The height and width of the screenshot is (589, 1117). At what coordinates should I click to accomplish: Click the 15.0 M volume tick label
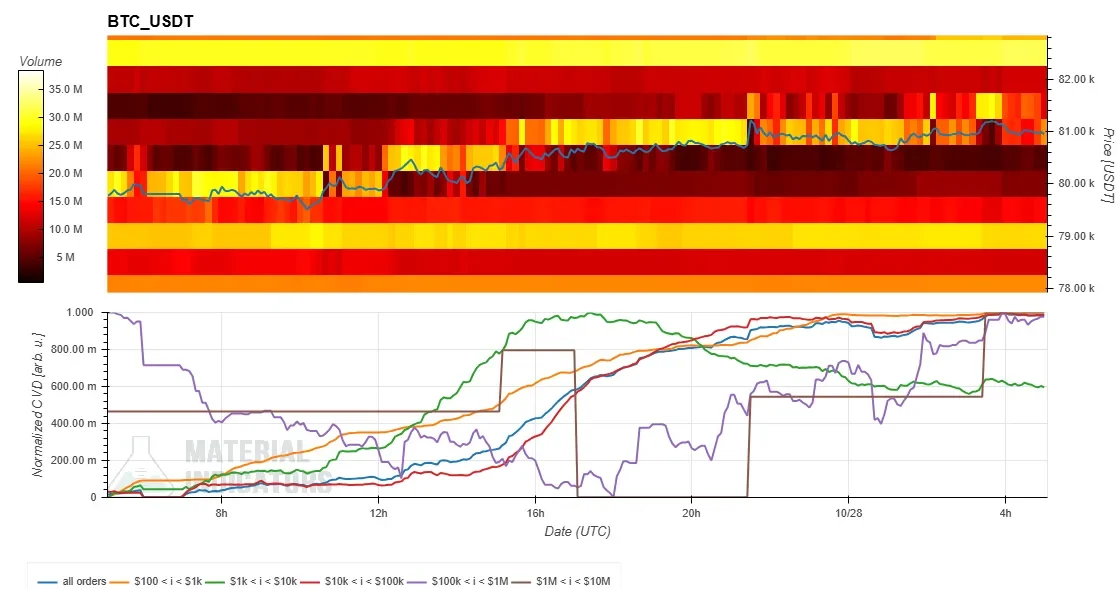66,201
